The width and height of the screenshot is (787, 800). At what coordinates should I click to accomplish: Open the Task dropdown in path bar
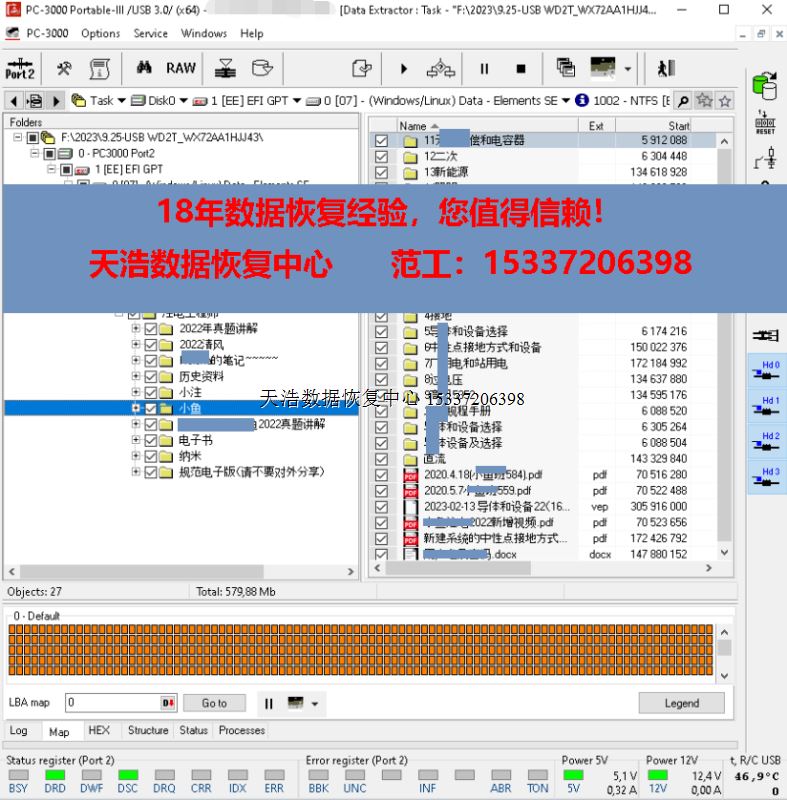click(x=121, y=101)
